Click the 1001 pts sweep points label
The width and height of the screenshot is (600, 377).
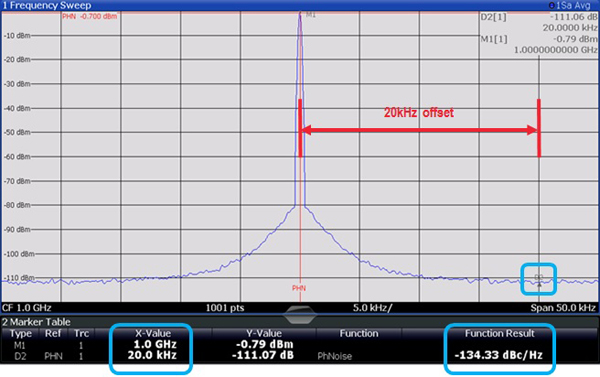pyautogui.click(x=225, y=308)
